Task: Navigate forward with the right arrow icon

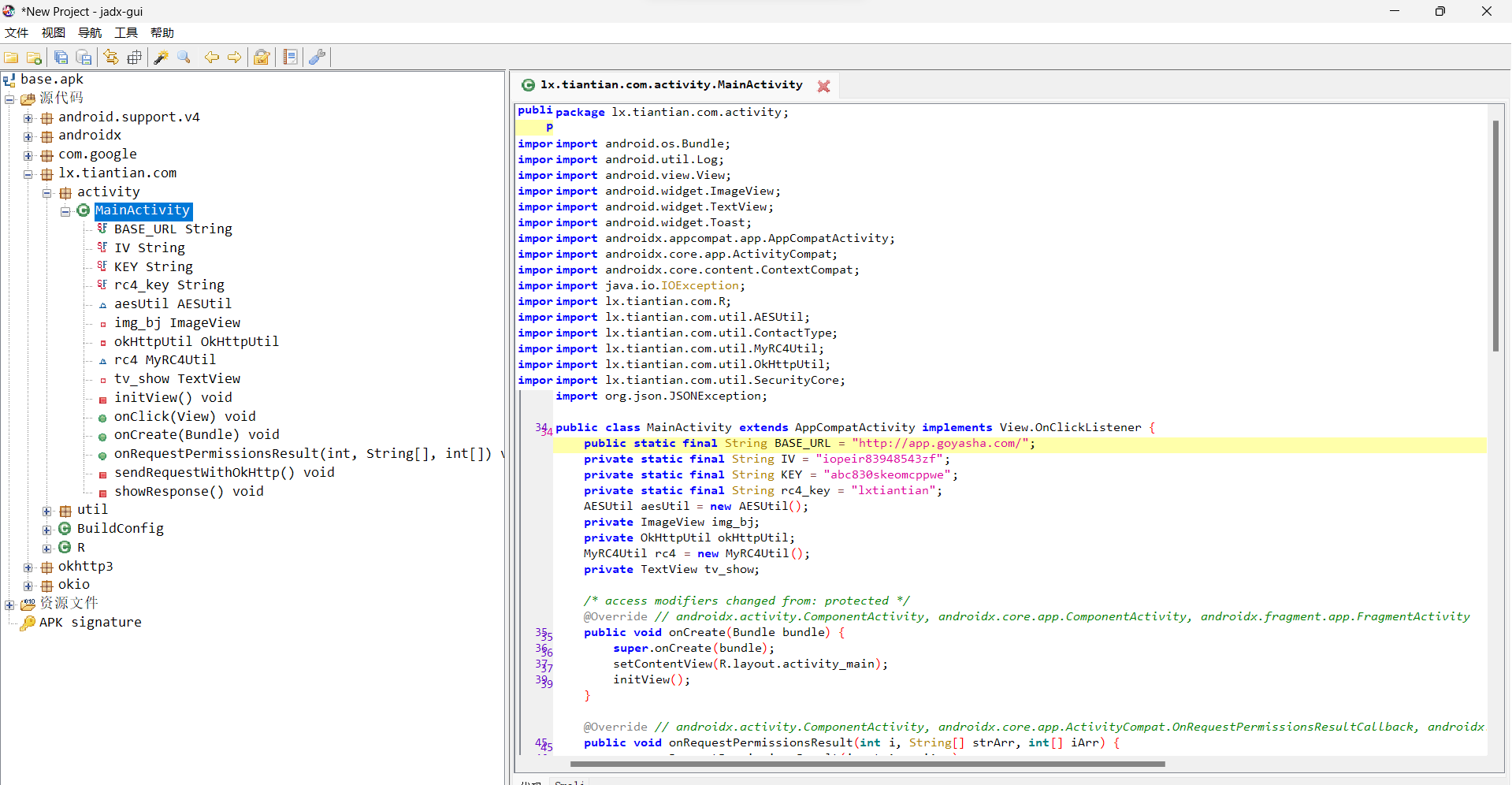Action: tap(235, 58)
